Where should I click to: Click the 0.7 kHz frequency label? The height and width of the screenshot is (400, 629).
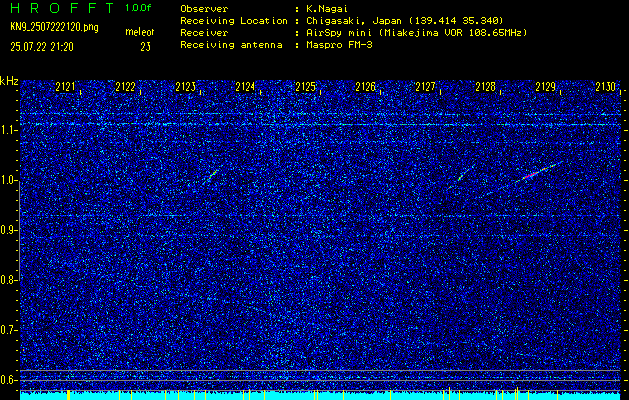click(x=8, y=330)
